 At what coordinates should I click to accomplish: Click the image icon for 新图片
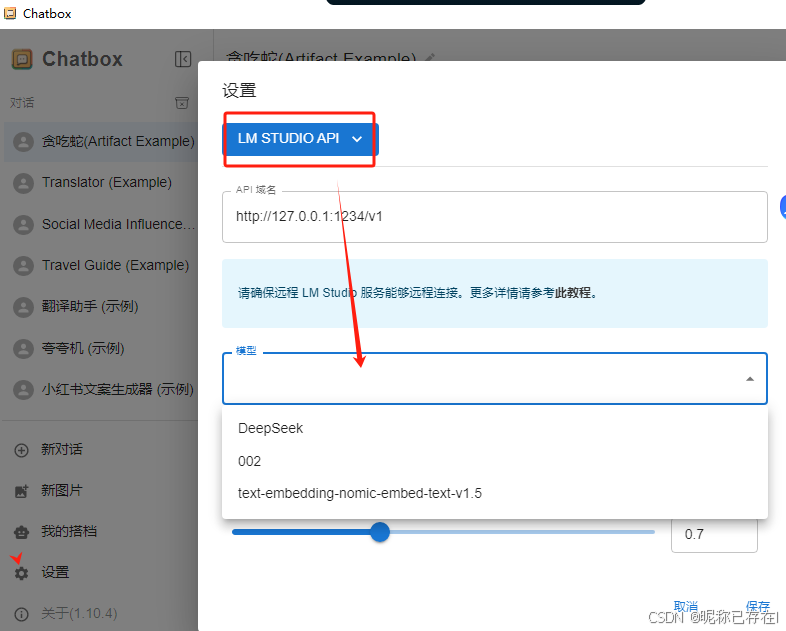pos(21,491)
